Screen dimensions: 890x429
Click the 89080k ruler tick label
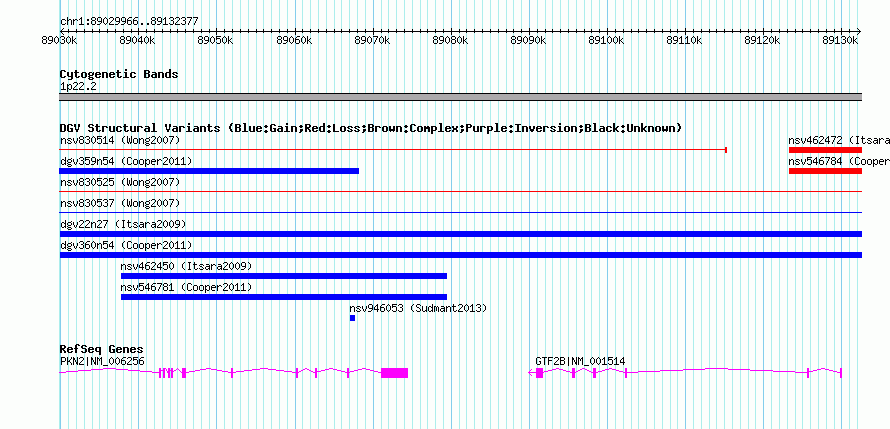tap(450, 40)
